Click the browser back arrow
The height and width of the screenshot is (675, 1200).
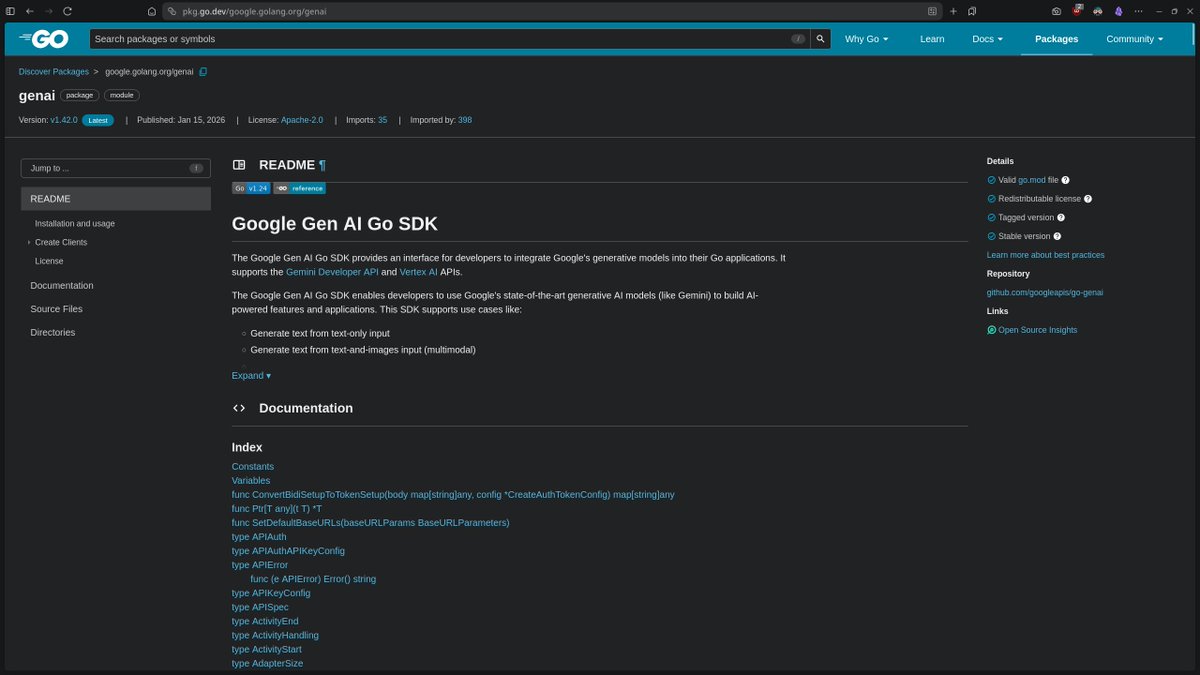[29, 11]
